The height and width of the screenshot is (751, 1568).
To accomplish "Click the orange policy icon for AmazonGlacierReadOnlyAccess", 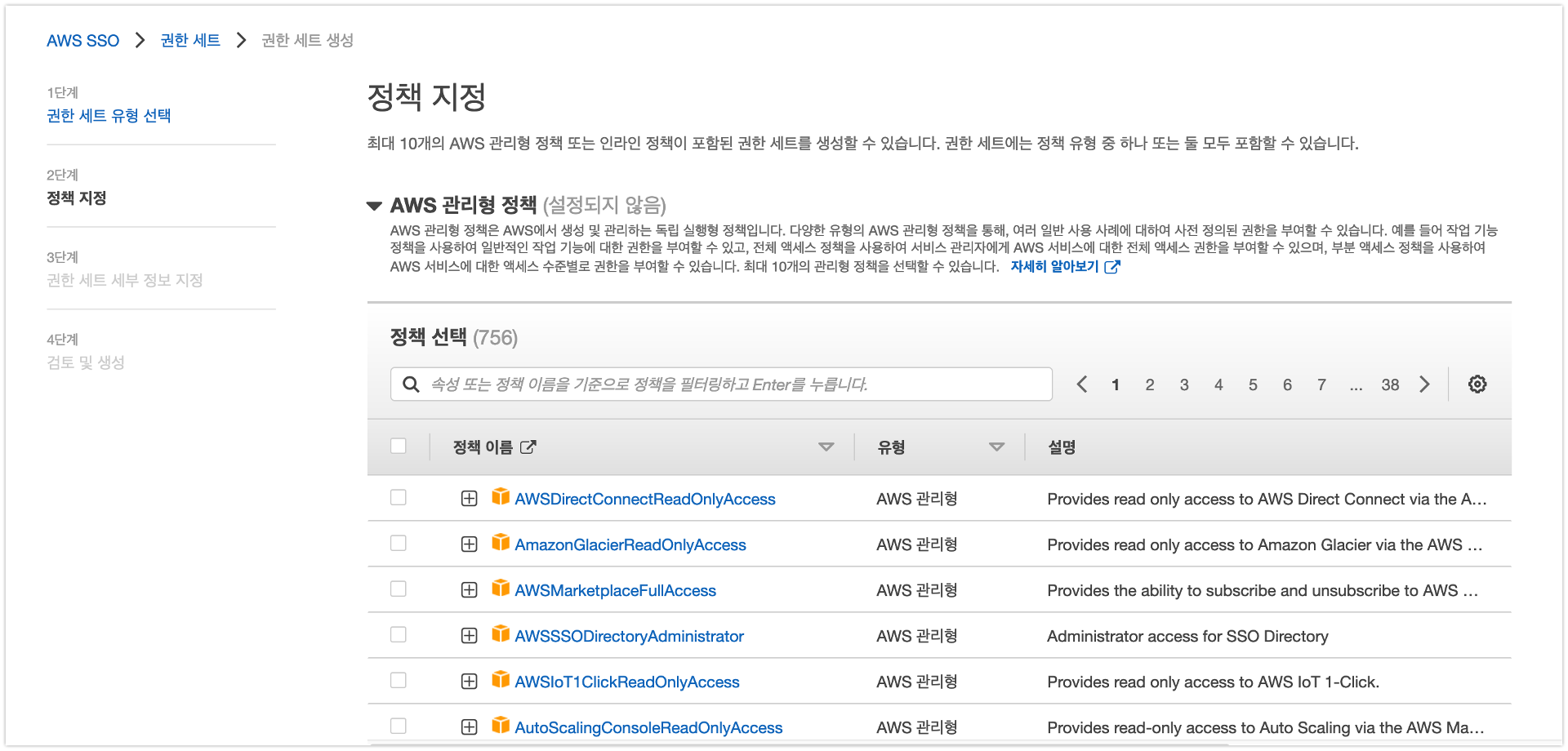I will (501, 543).
